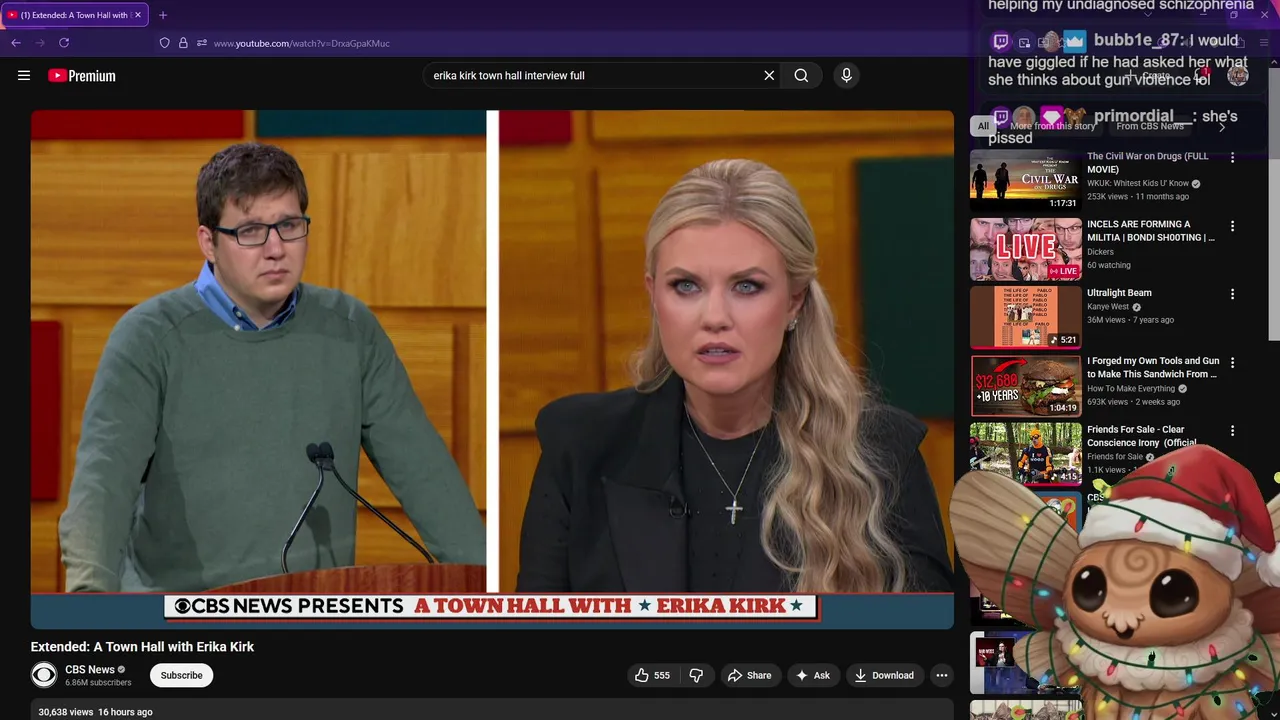Open the shield tracking protection icon
This screenshot has height=720, width=1280.
165,43
